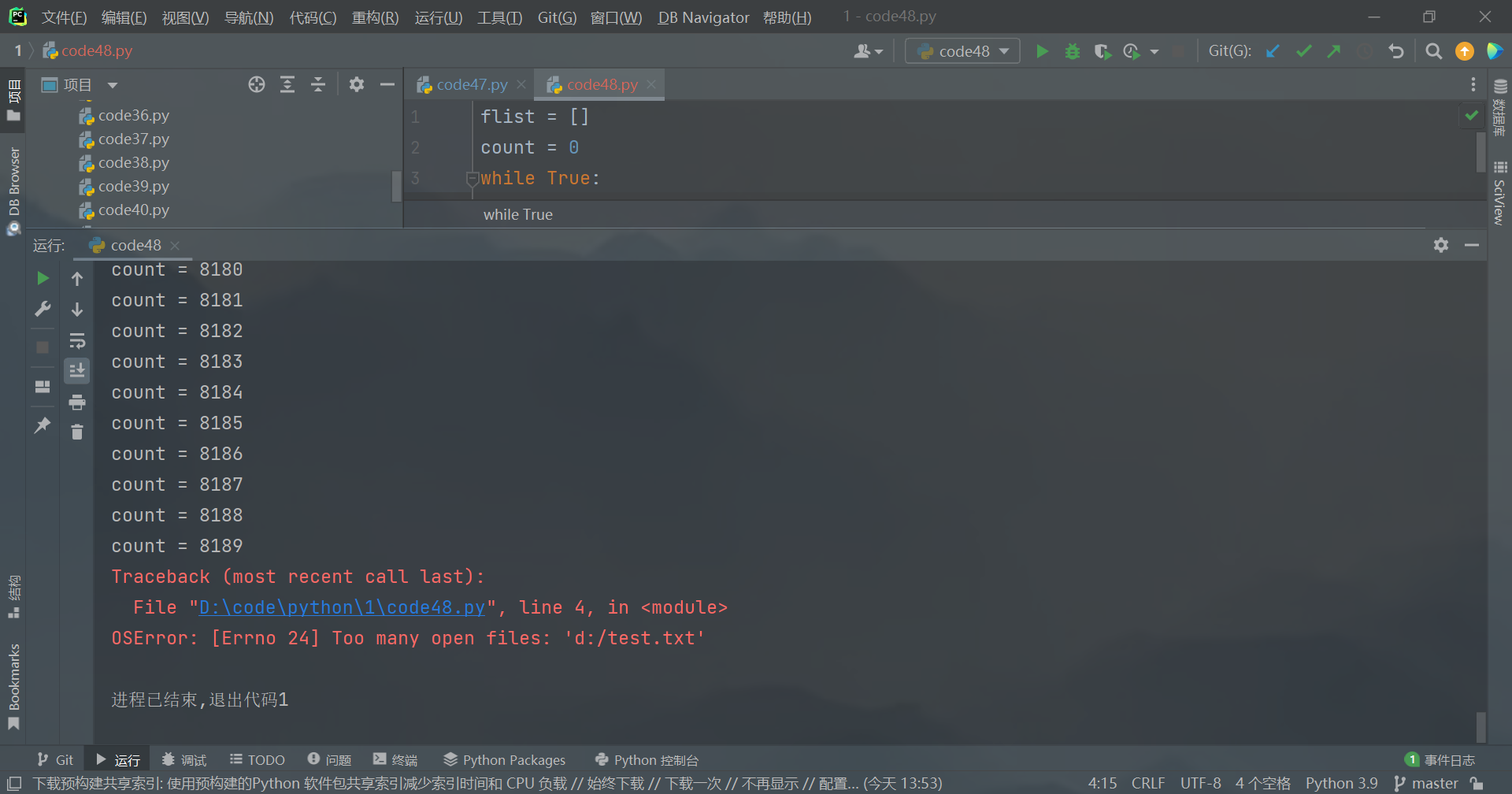Click the project tree scrollbar
The width and height of the screenshot is (1512, 794).
[396, 187]
